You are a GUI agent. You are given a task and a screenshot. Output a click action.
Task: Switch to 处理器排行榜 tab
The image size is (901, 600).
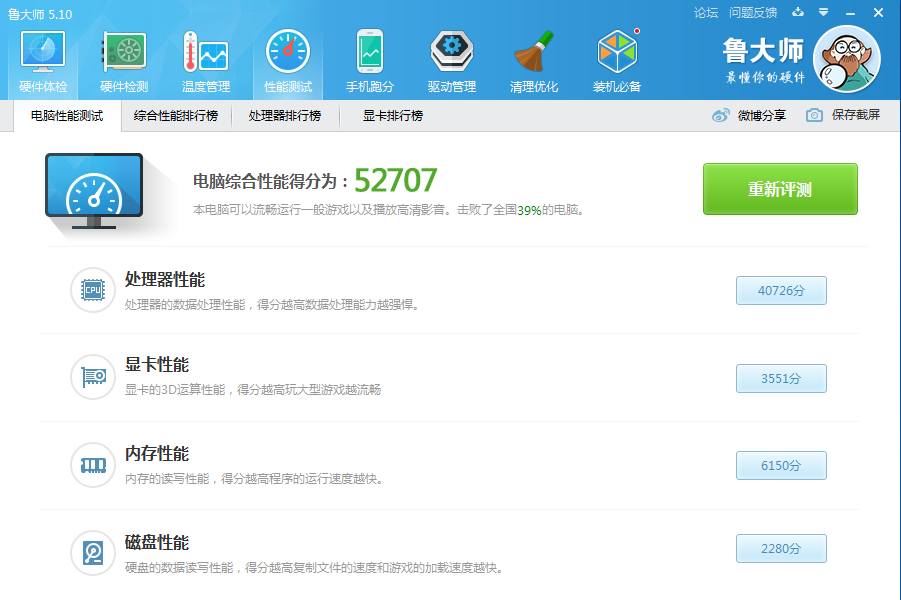point(284,116)
